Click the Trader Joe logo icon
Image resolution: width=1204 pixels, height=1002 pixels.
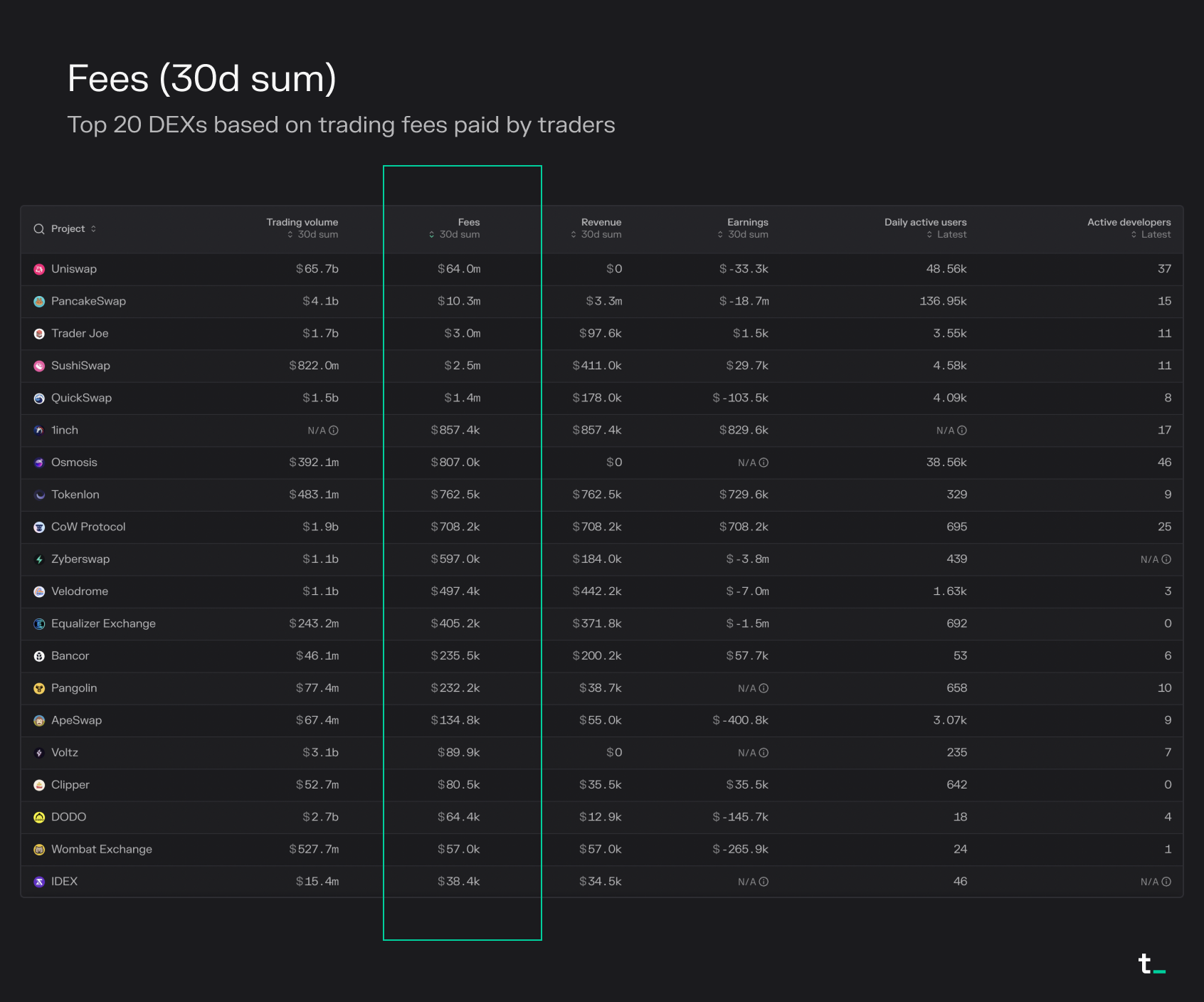[x=39, y=334]
